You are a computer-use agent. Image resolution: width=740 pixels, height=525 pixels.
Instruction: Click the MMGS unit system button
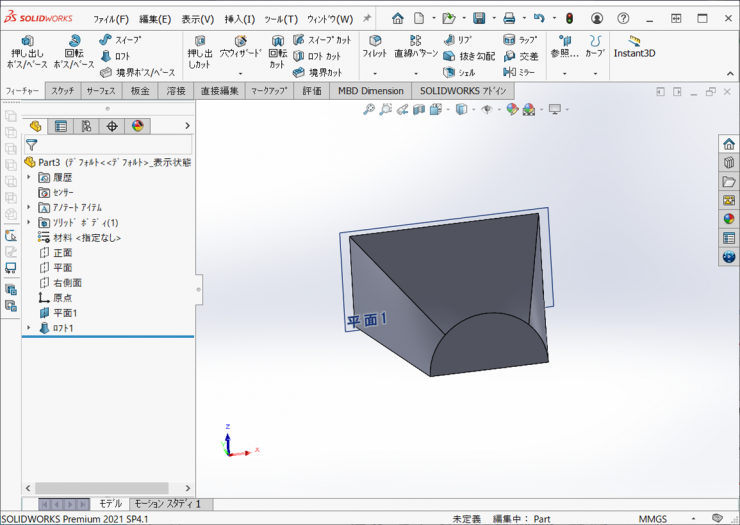click(x=653, y=519)
